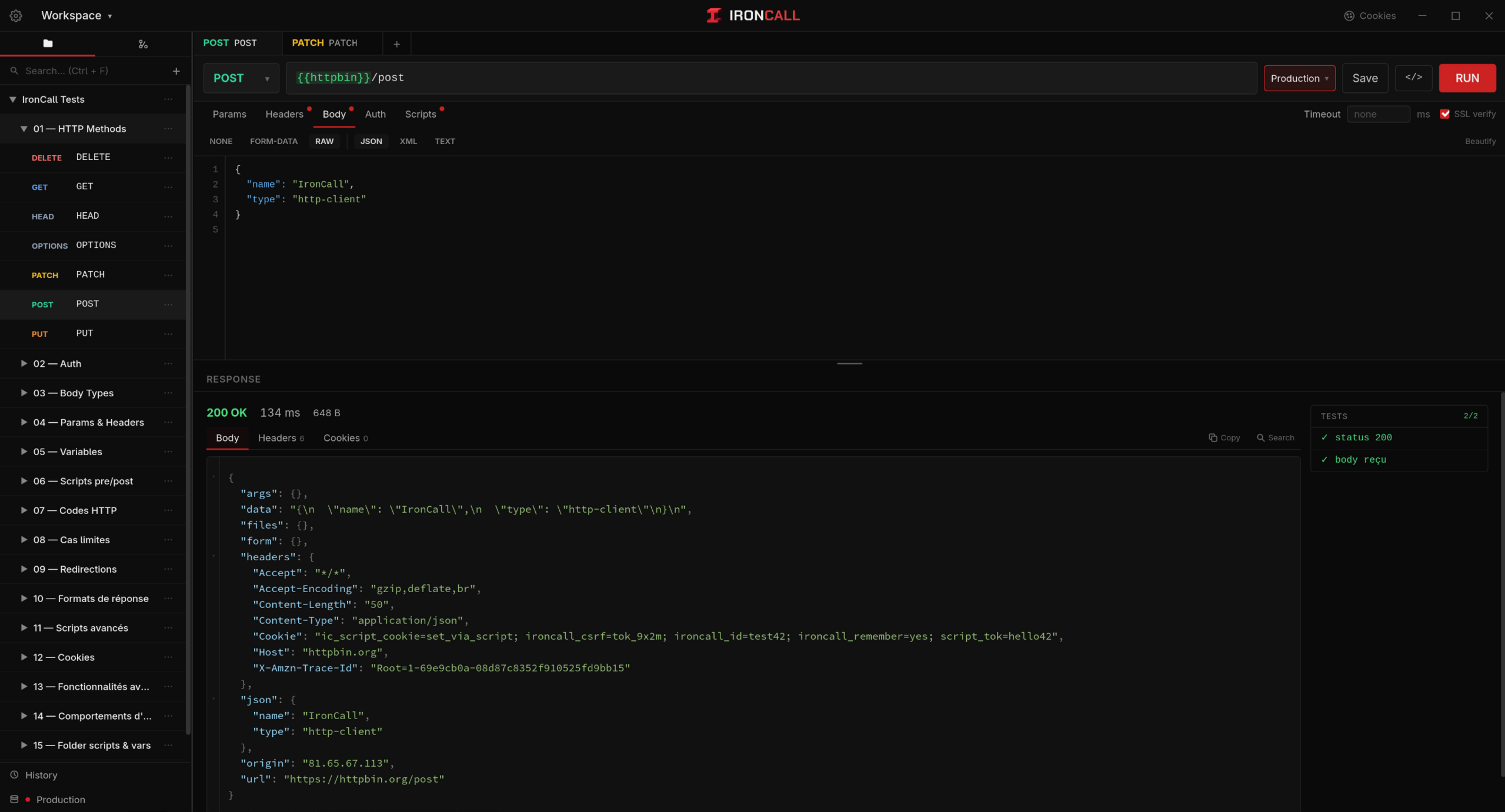Screen dimensions: 1505x812
Task: Select XML raw format
Action: click(x=408, y=142)
